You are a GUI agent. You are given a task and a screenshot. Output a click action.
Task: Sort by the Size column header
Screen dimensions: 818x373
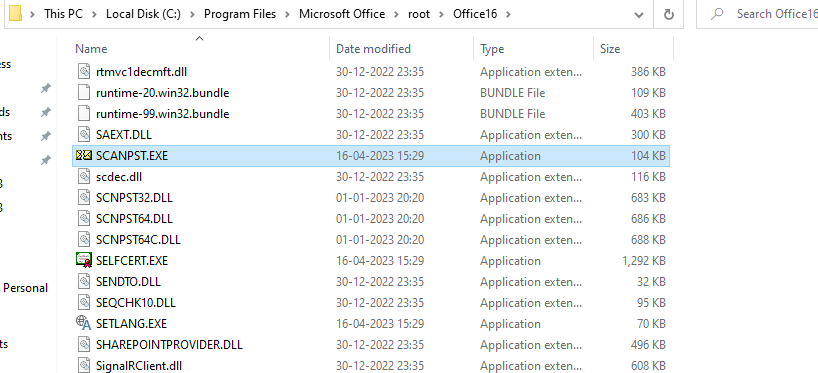(610, 49)
